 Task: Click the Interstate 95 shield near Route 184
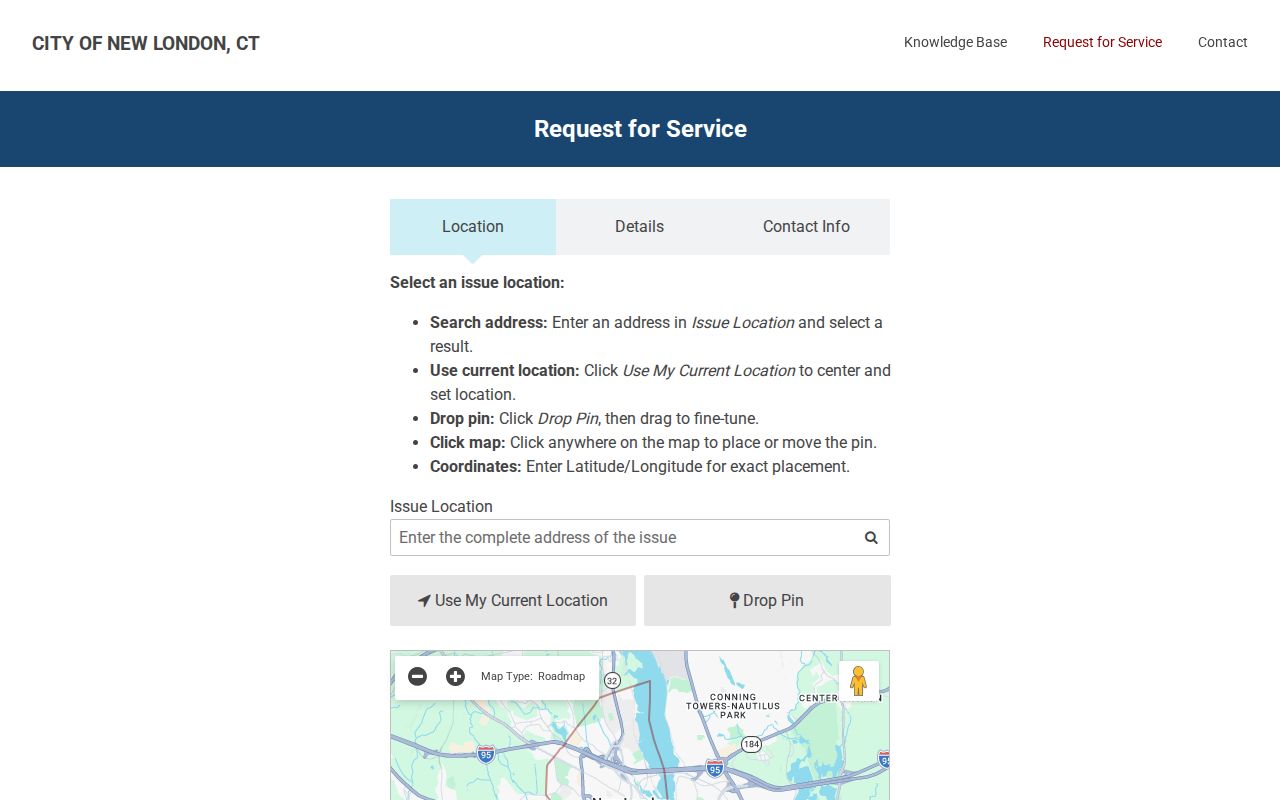pyautogui.click(x=715, y=767)
